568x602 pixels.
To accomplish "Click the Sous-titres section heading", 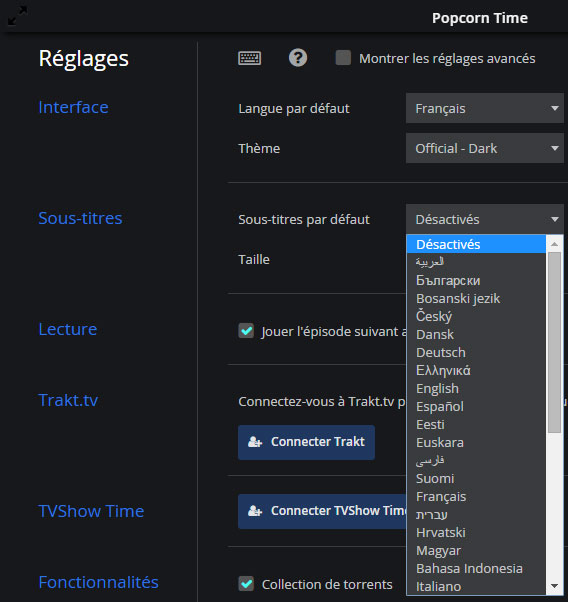I will [x=80, y=218].
